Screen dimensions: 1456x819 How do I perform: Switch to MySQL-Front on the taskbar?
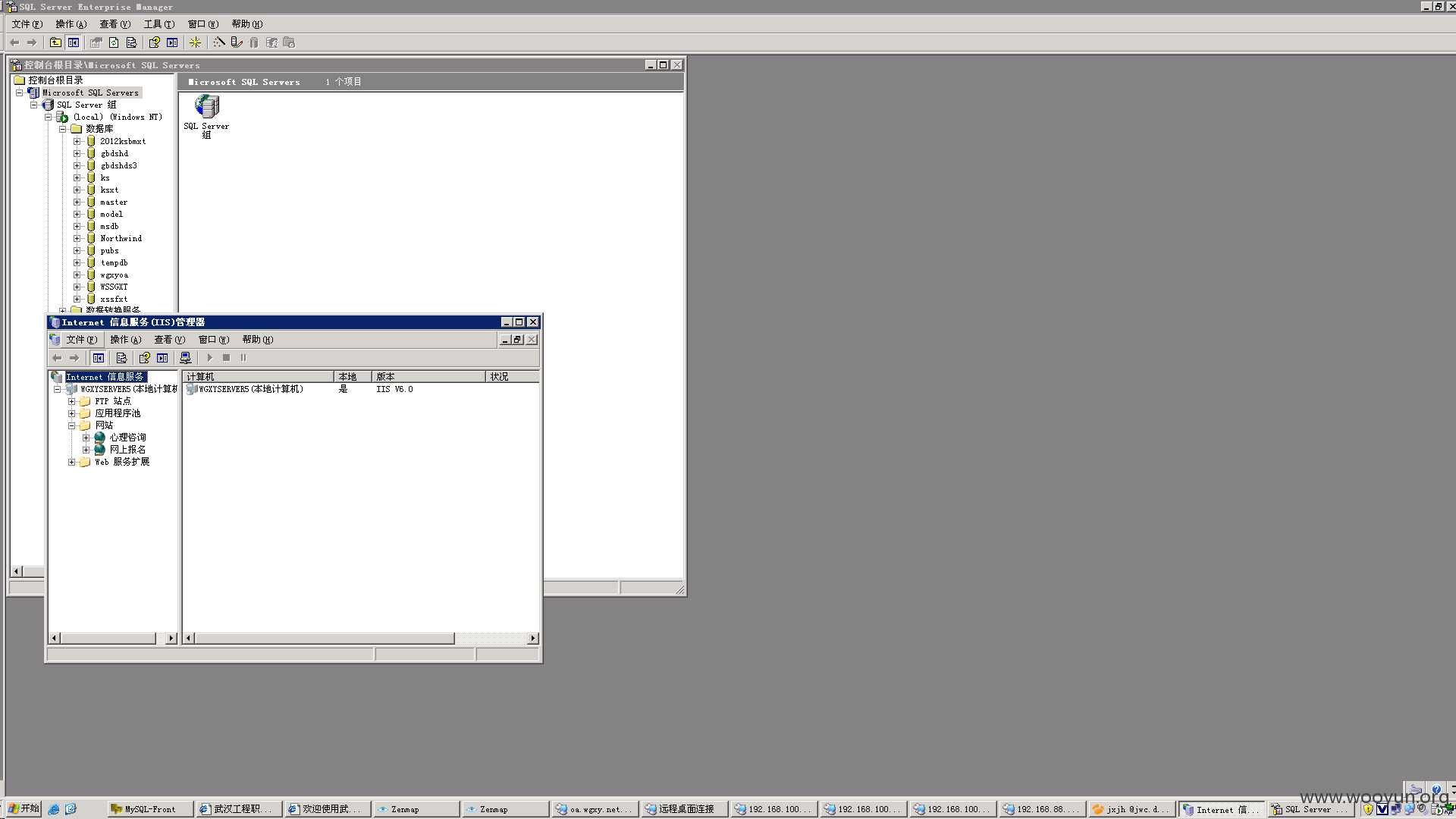[149, 809]
